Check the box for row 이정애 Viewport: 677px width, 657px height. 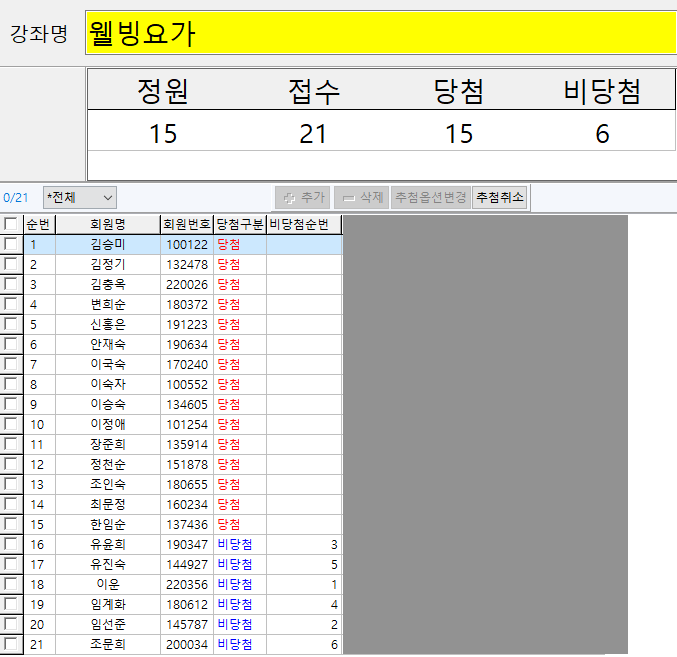tap(10, 424)
